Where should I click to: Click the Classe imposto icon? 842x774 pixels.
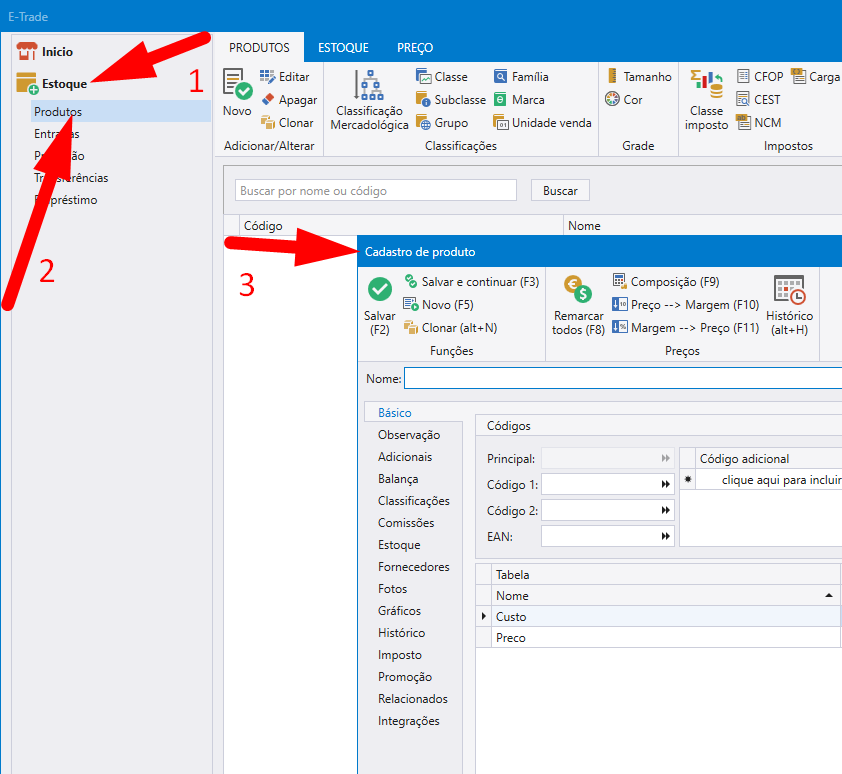[x=706, y=84]
